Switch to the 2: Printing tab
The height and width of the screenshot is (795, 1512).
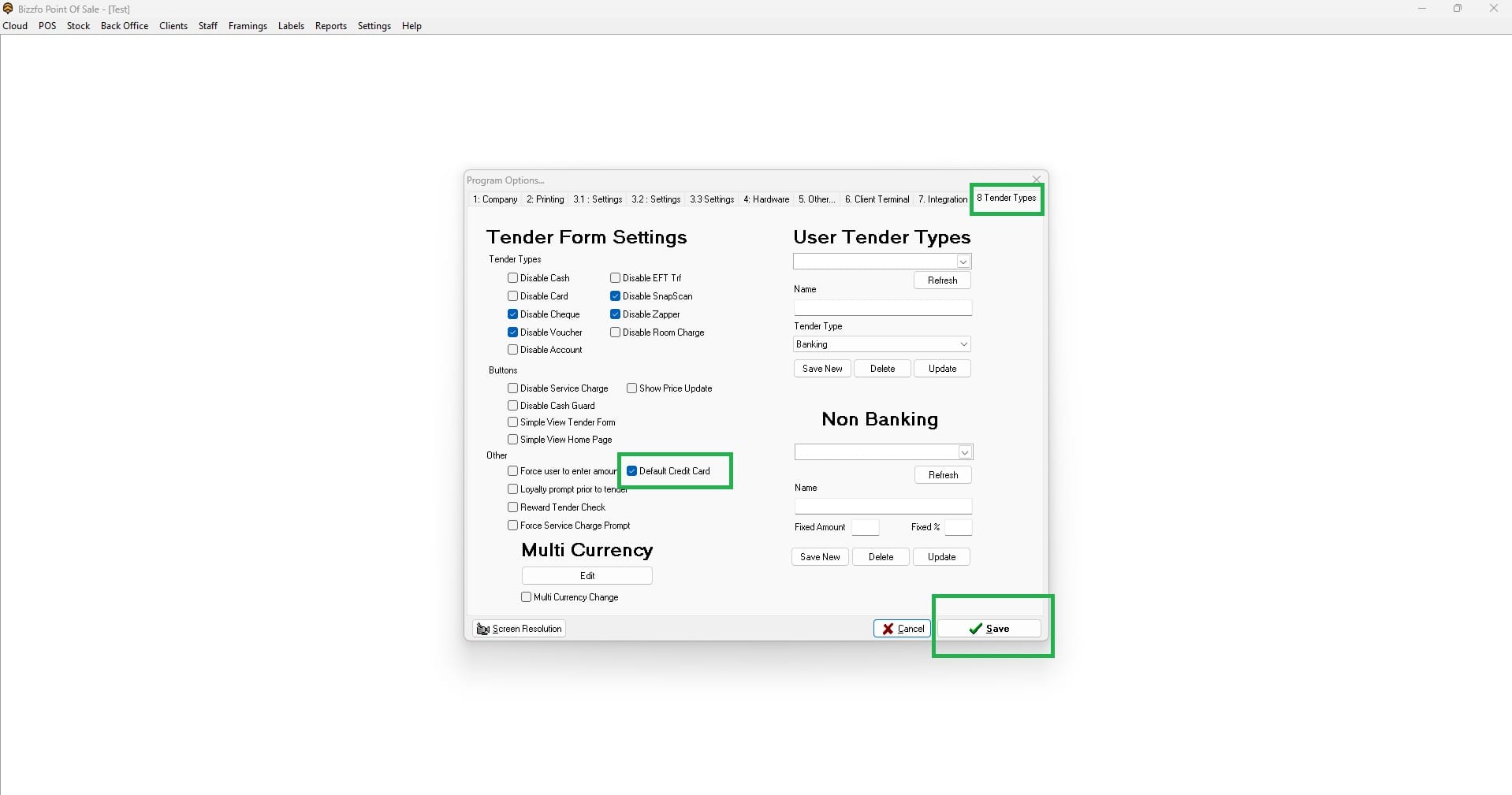(x=545, y=199)
